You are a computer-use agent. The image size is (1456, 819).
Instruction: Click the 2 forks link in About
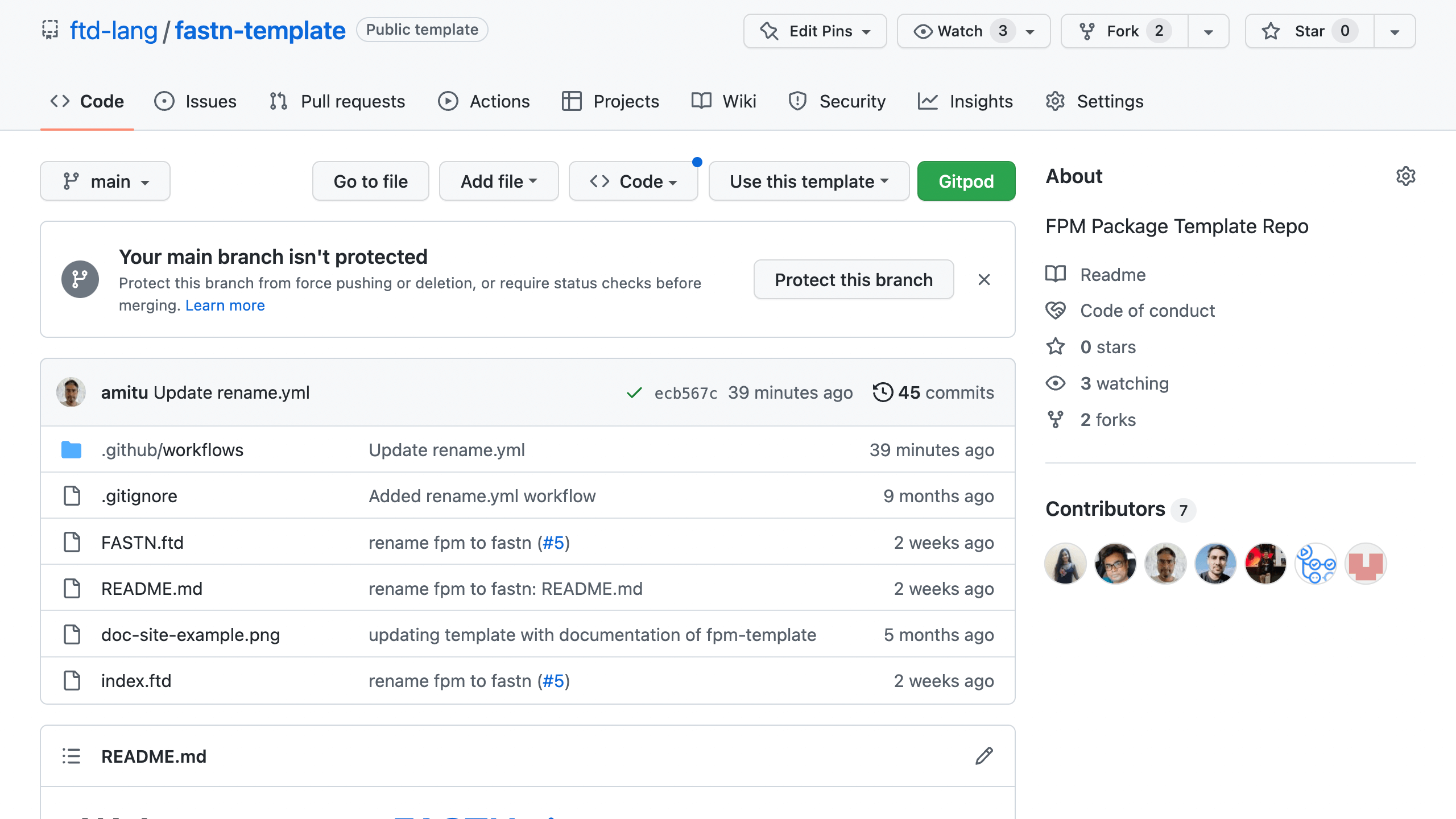click(1108, 420)
